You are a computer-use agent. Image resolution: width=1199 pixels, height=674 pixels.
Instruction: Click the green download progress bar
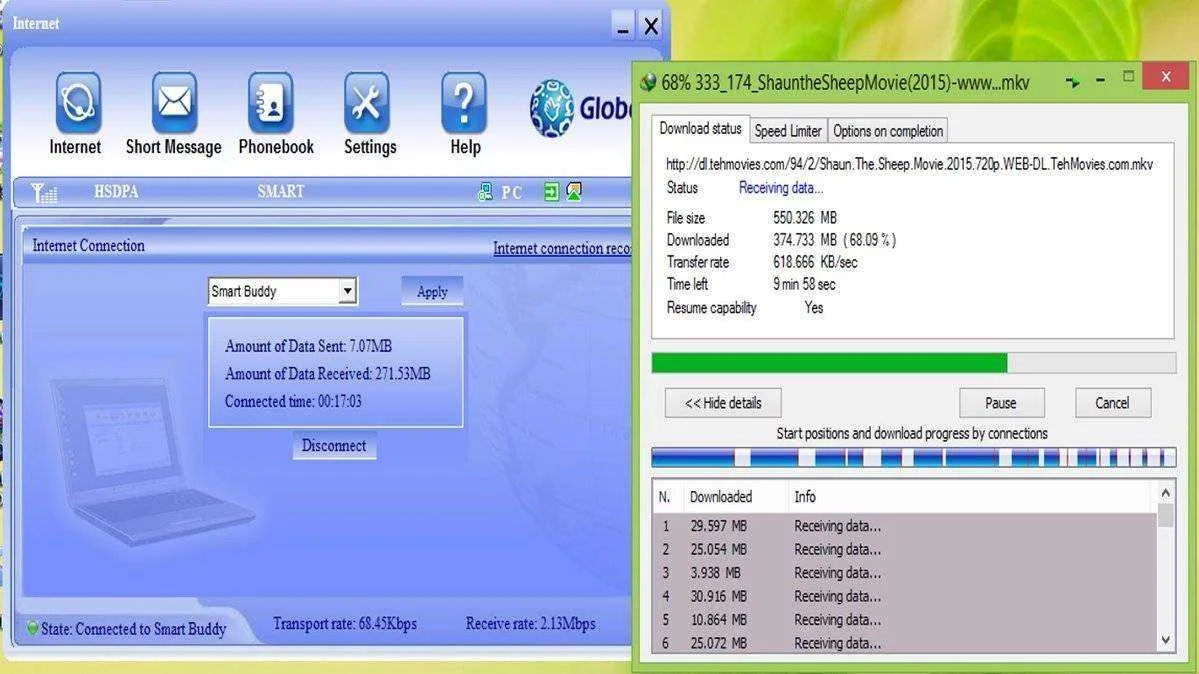tap(914, 363)
